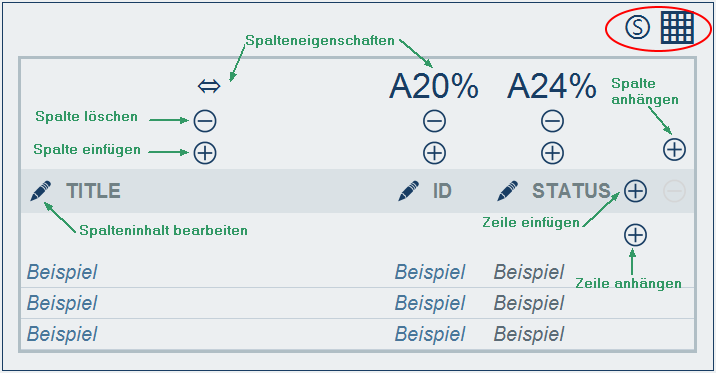
Task: Click the greyed-out delete row minus icon
Action: 674,191
